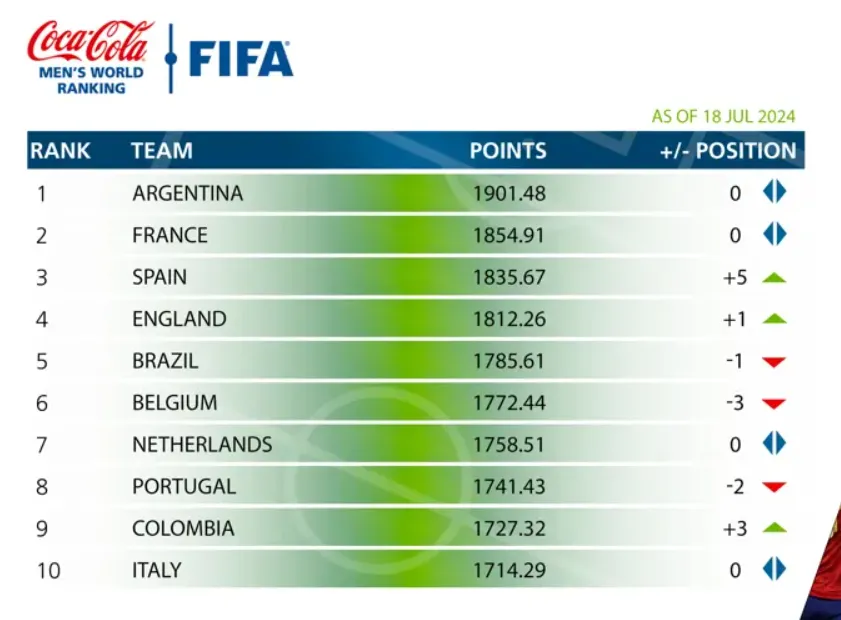Click the Men's World Ranking title text

90,80
